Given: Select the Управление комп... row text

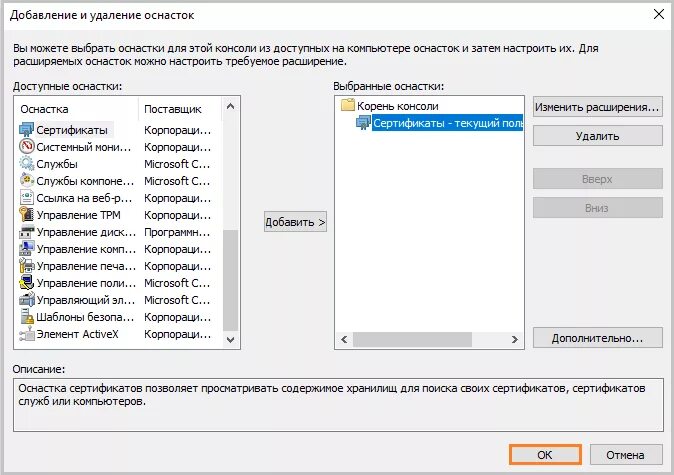Looking at the screenshot, I should 86,249.
